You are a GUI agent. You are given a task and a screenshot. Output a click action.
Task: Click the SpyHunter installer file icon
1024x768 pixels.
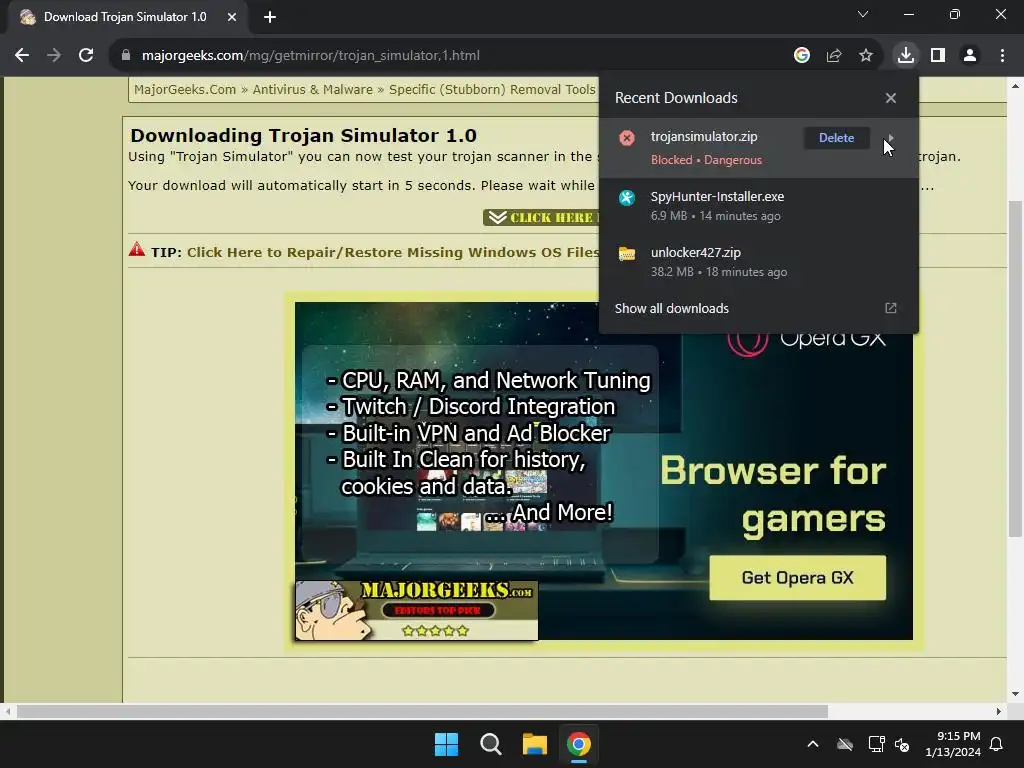point(627,197)
